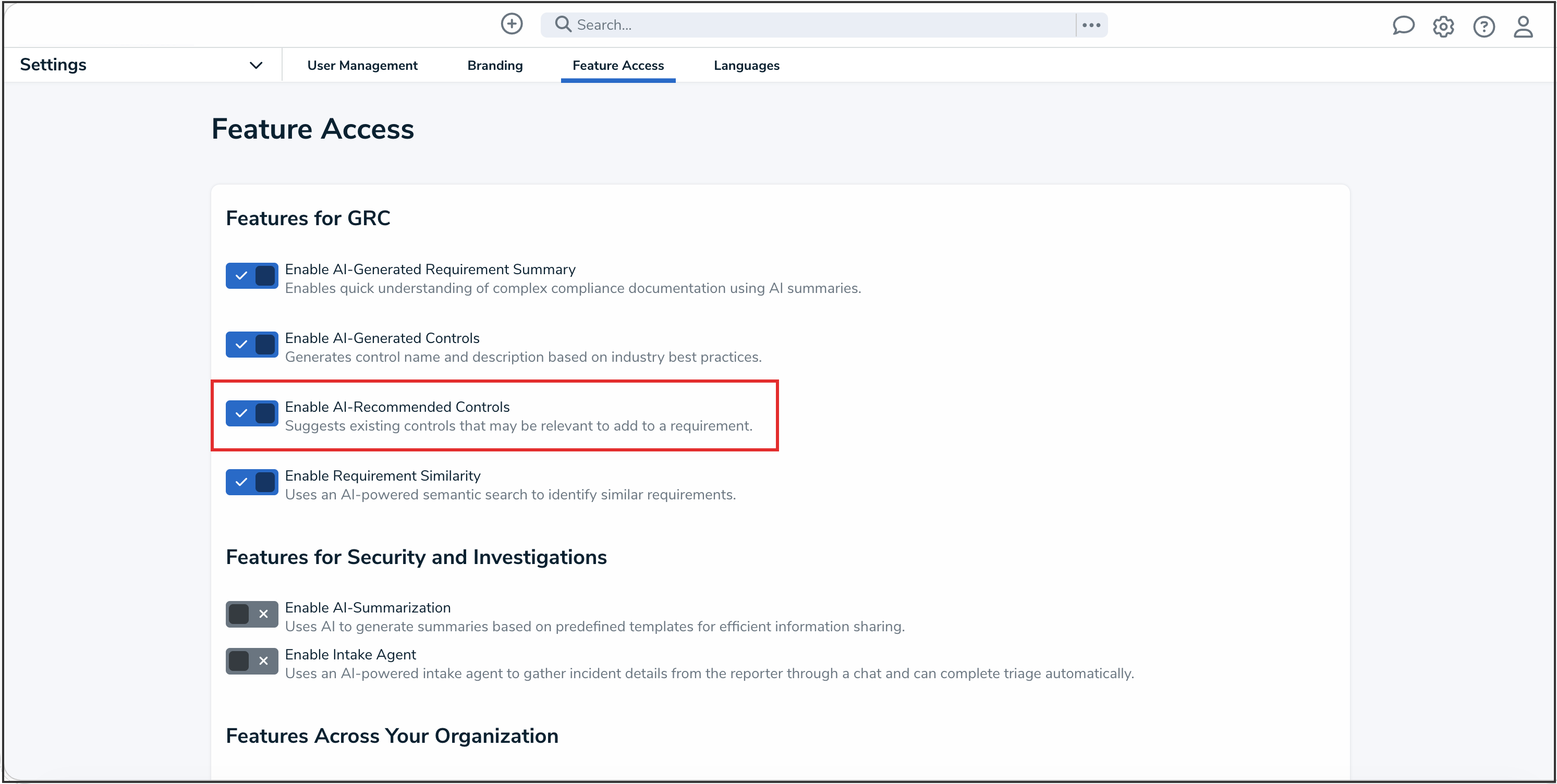Open the Branding tab

[x=494, y=65]
